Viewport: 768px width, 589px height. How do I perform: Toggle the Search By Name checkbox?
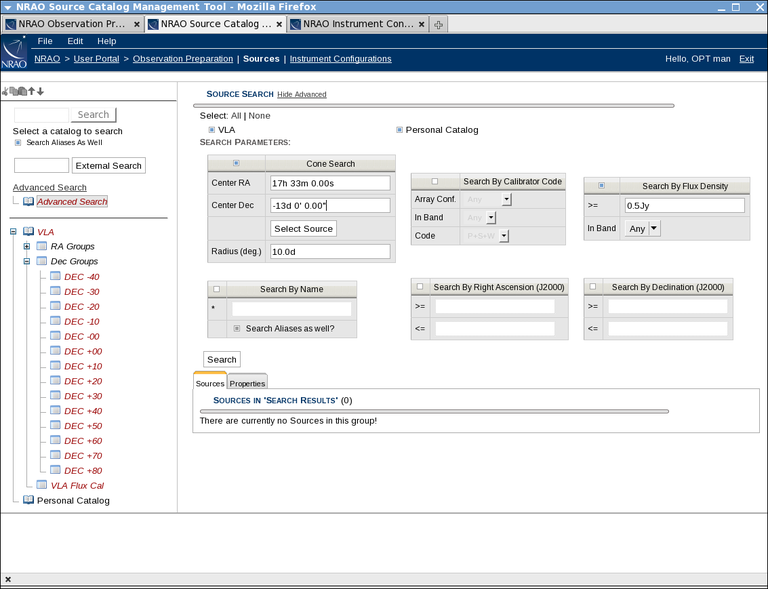(x=216, y=289)
